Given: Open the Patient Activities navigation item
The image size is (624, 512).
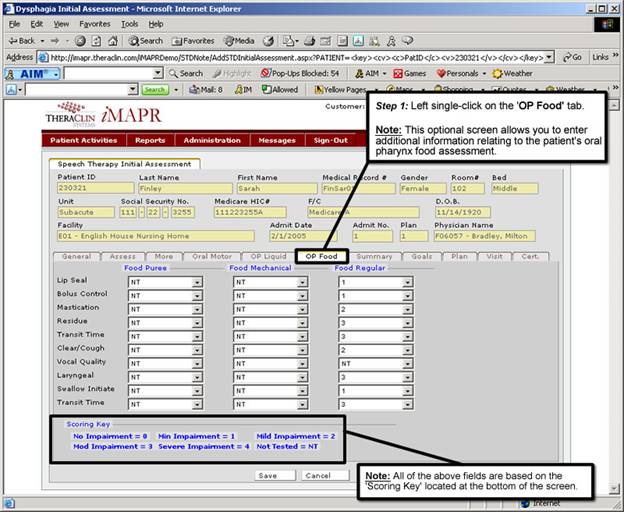Looking at the screenshot, I should (84, 140).
